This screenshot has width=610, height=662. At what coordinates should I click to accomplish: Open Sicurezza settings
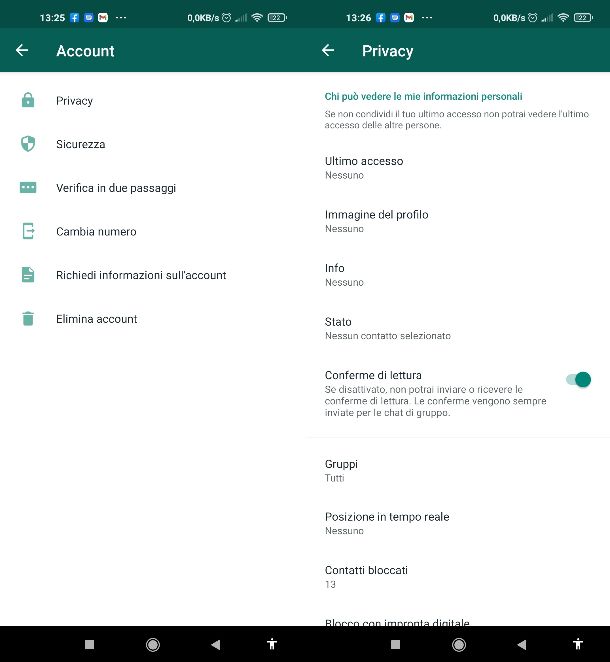[x=152, y=144]
